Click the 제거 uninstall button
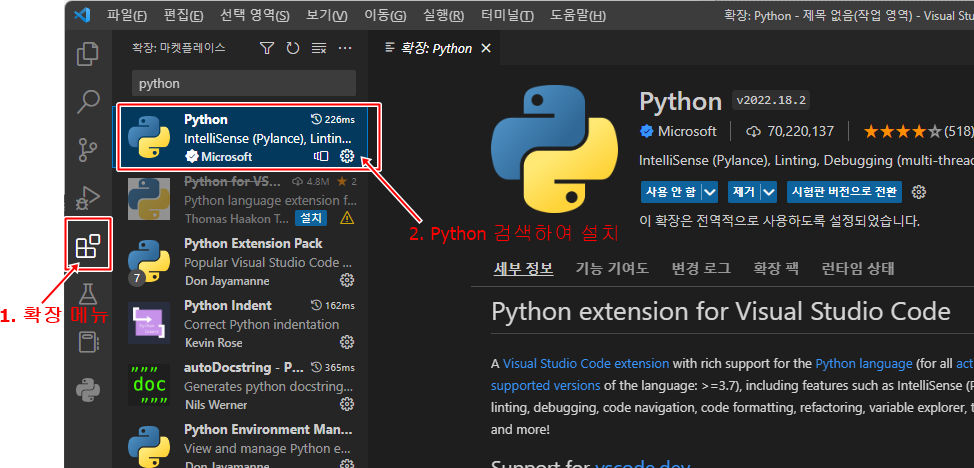 744,191
